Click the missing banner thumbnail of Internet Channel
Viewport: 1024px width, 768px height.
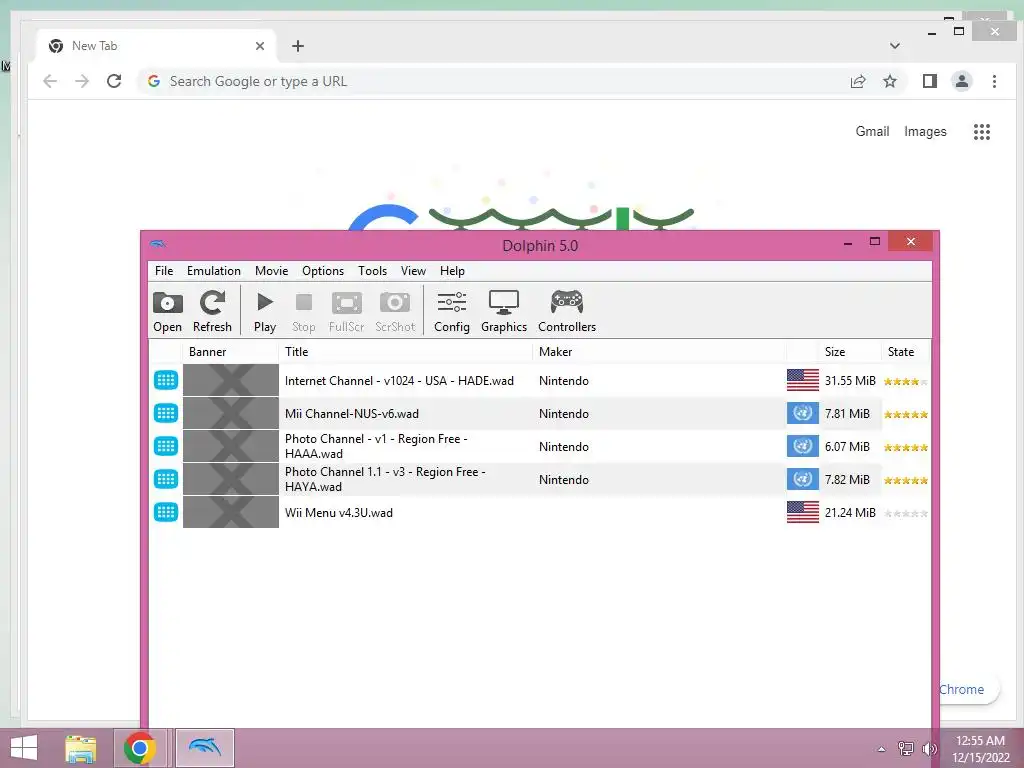click(231, 380)
